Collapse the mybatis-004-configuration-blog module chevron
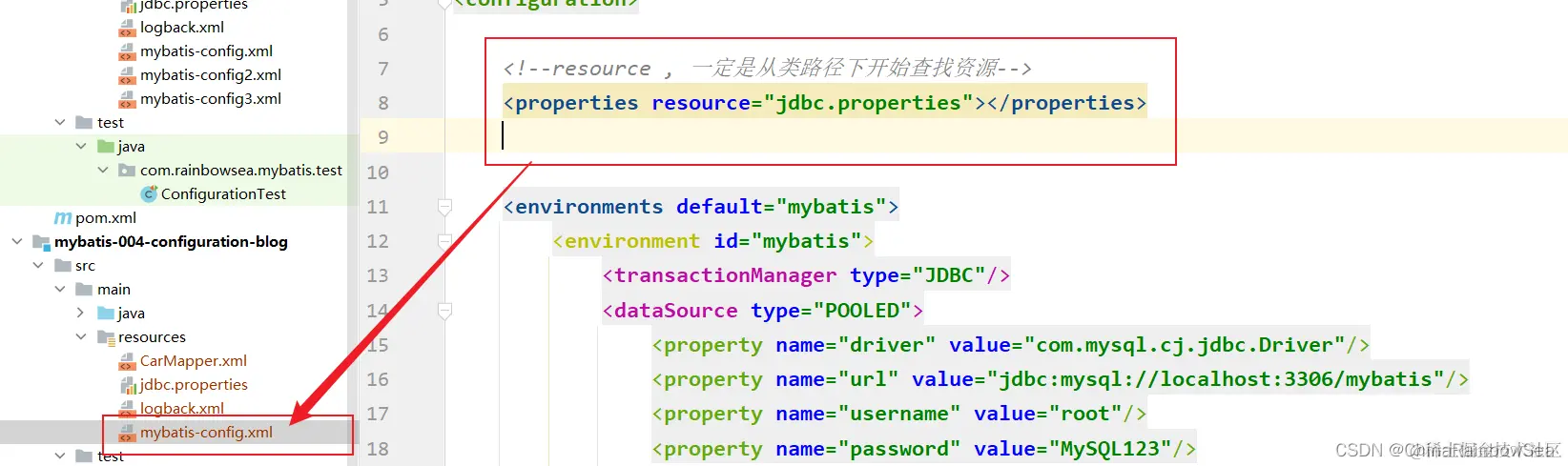 click(17, 242)
